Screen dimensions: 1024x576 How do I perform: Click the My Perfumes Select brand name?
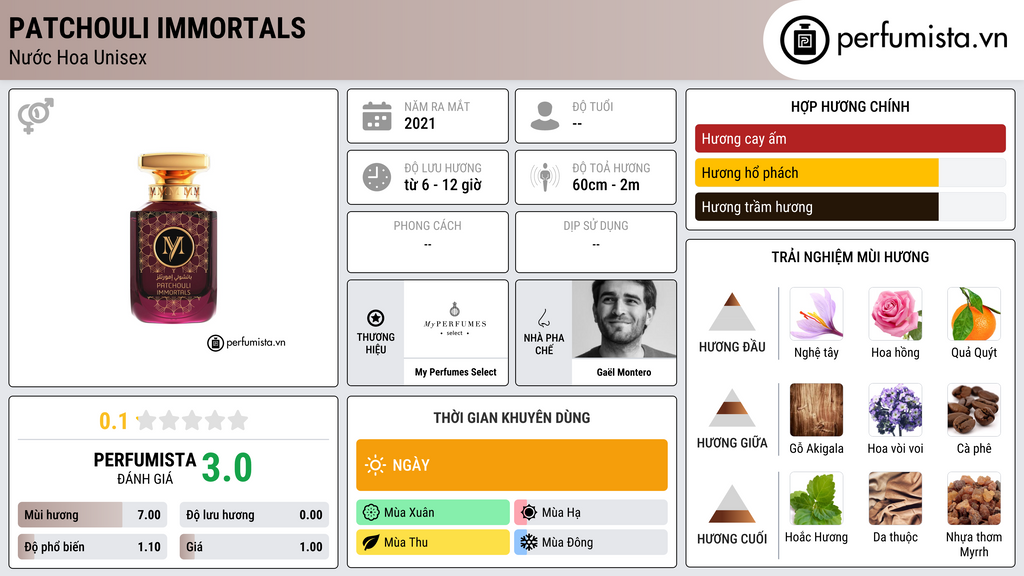(x=456, y=372)
